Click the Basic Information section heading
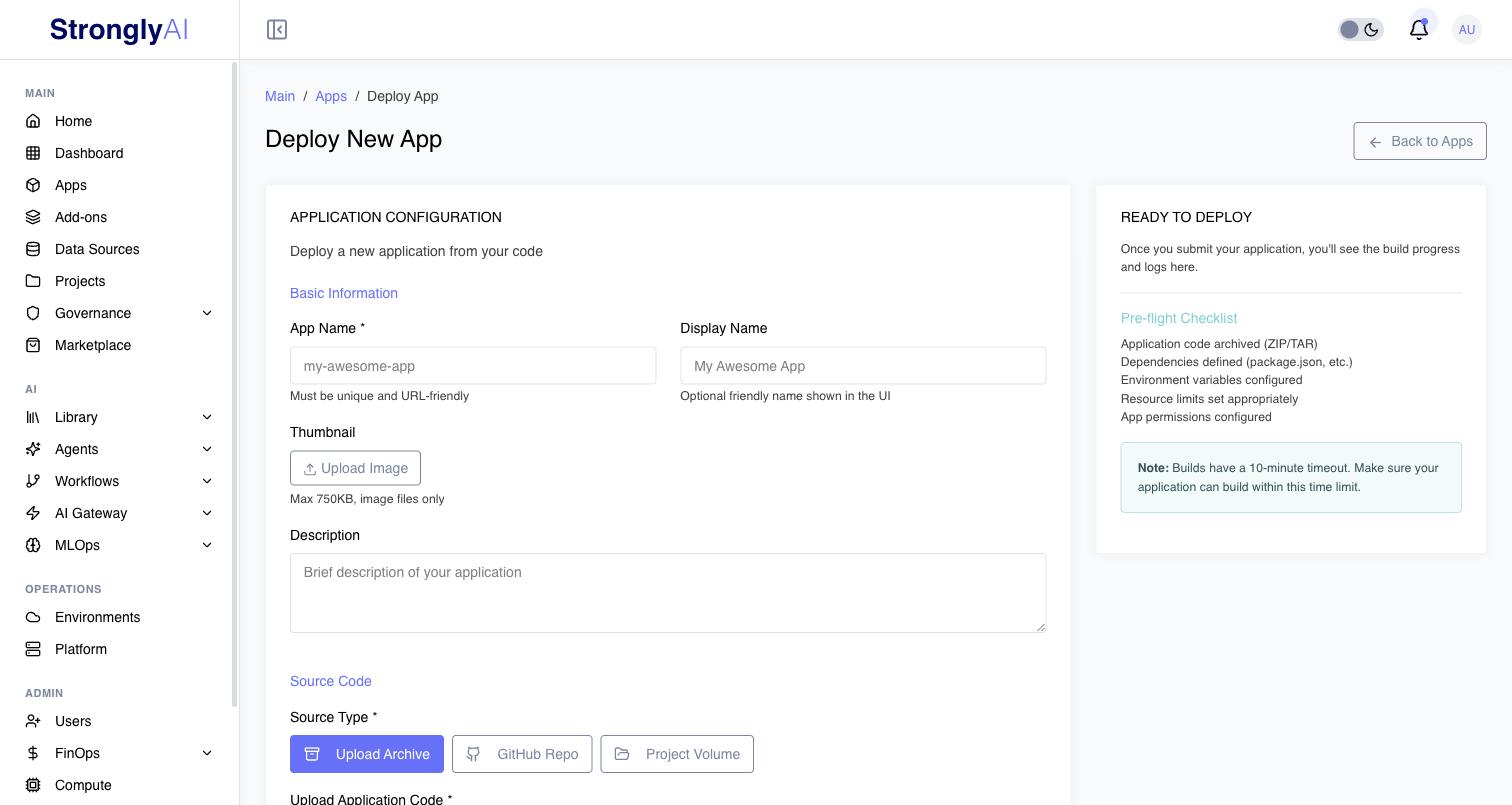This screenshot has width=1512, height=805. (344, 293)
